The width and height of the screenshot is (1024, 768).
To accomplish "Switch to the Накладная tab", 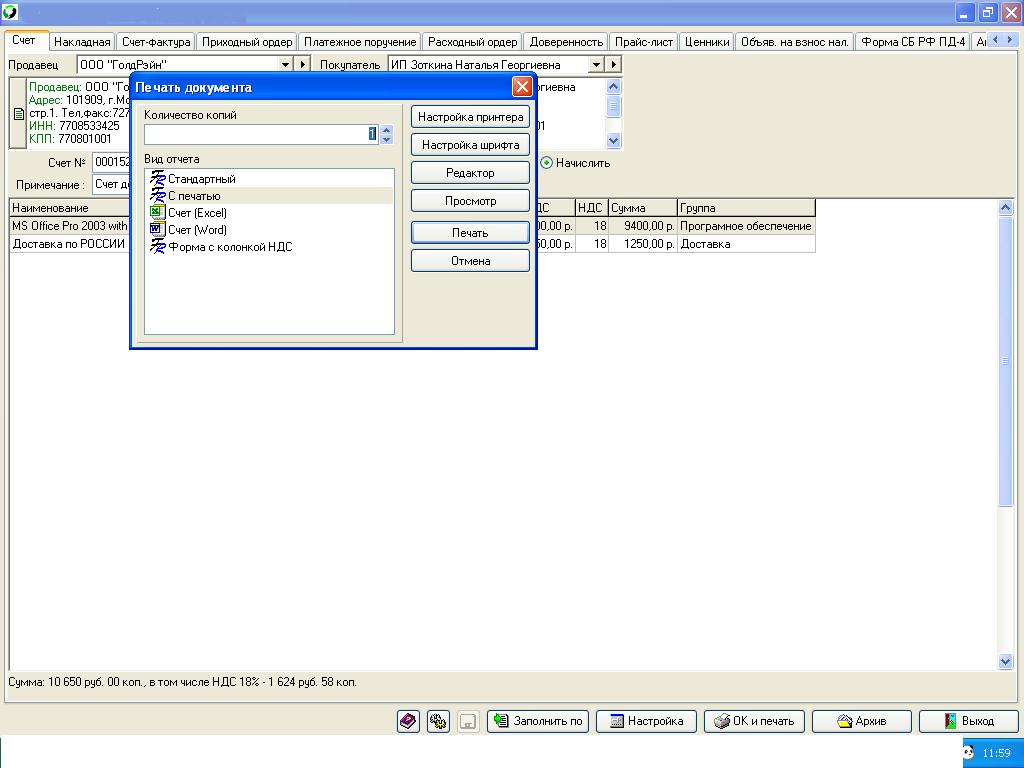I will [82, 42].
